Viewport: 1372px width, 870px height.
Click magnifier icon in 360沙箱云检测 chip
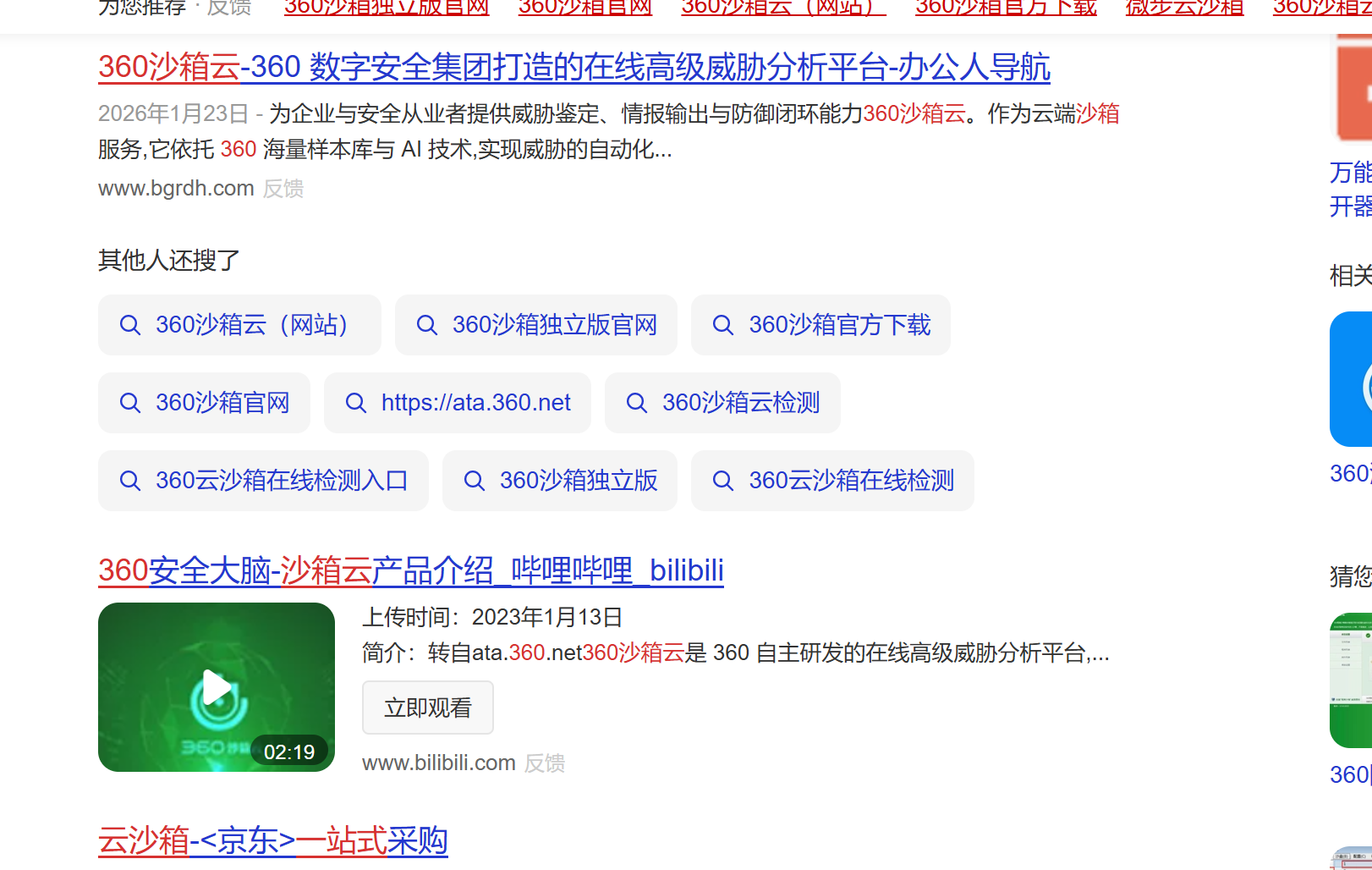pyautogui.click(x=636, y=403)
